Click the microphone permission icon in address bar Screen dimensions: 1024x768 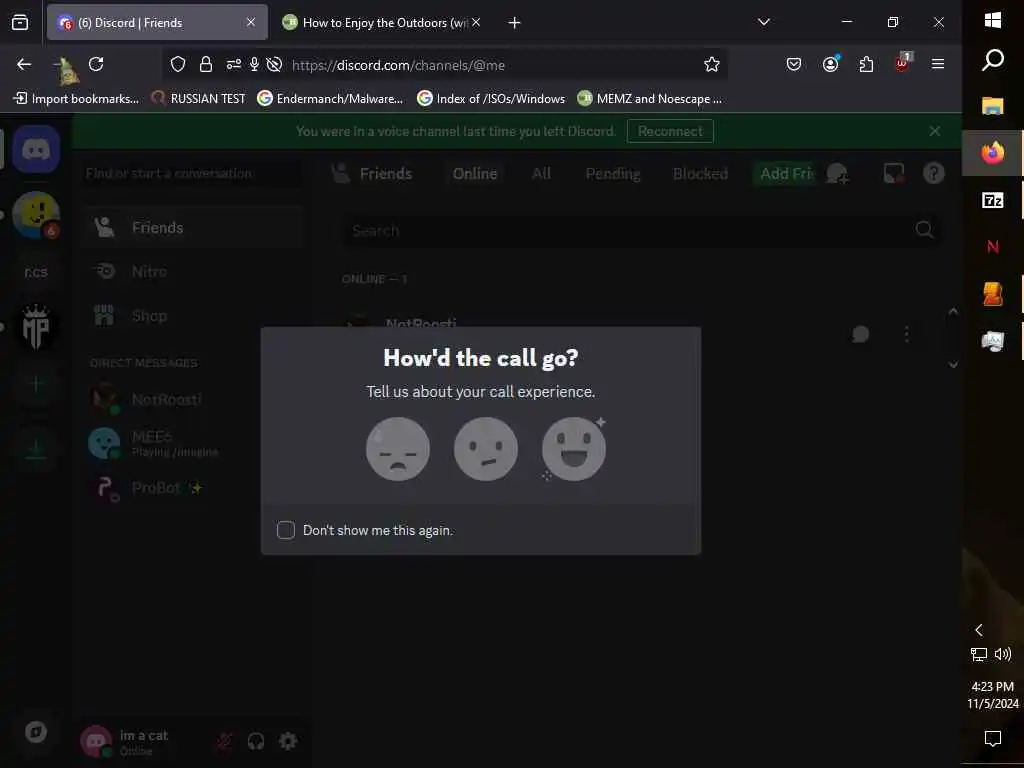(254, 64)
